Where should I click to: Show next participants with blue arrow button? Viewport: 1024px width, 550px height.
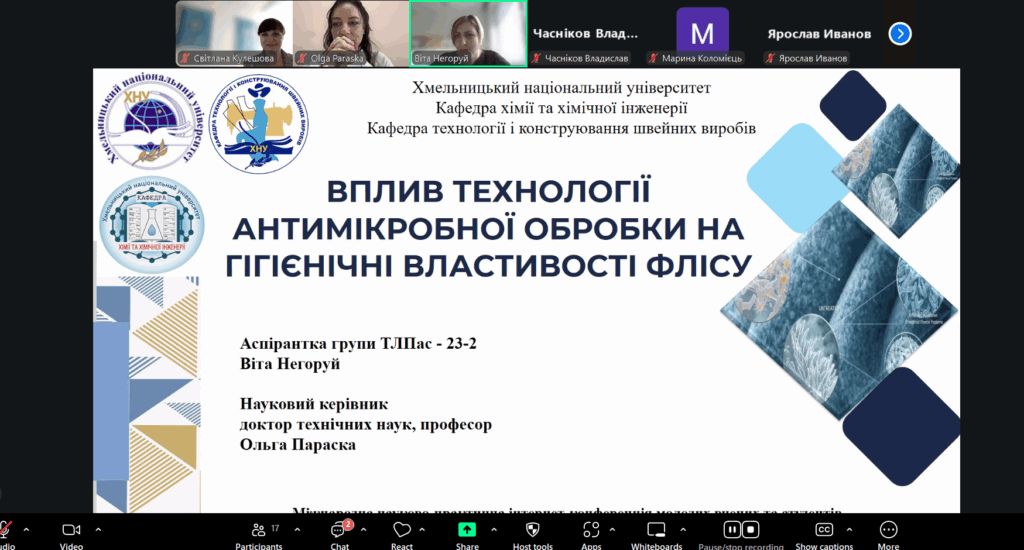point(900,34)
